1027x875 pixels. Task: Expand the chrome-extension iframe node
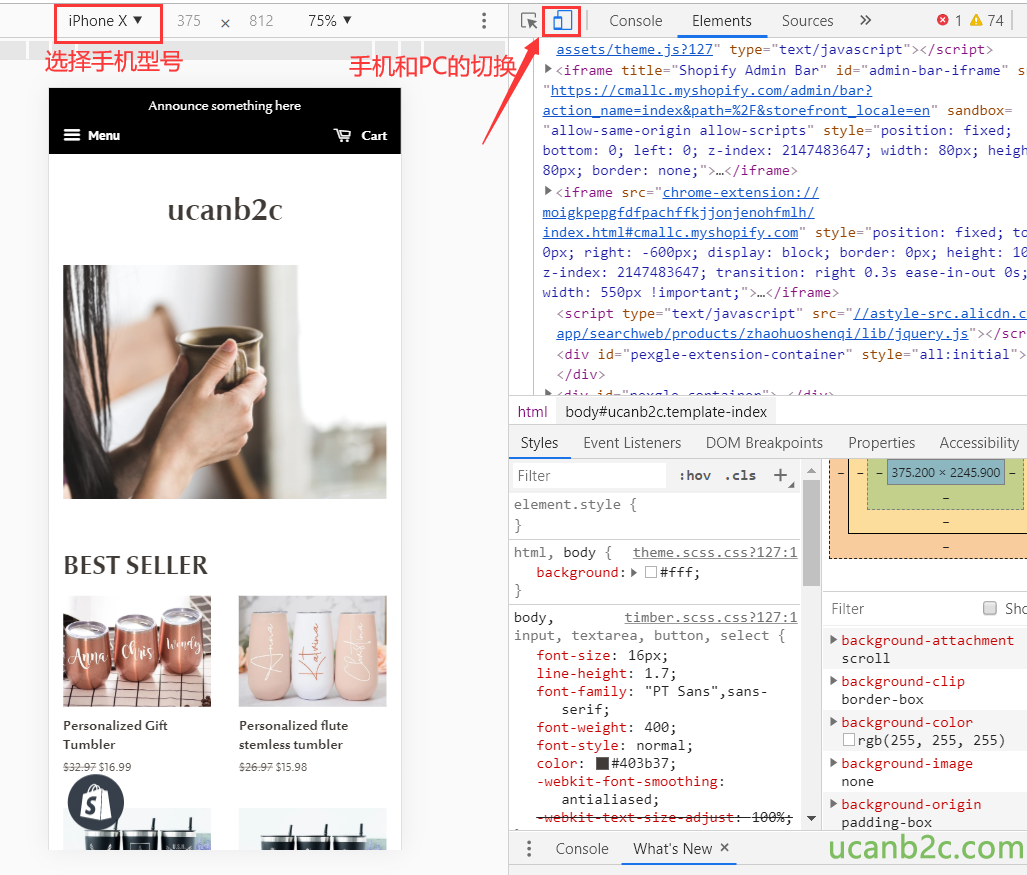point(548,191)
